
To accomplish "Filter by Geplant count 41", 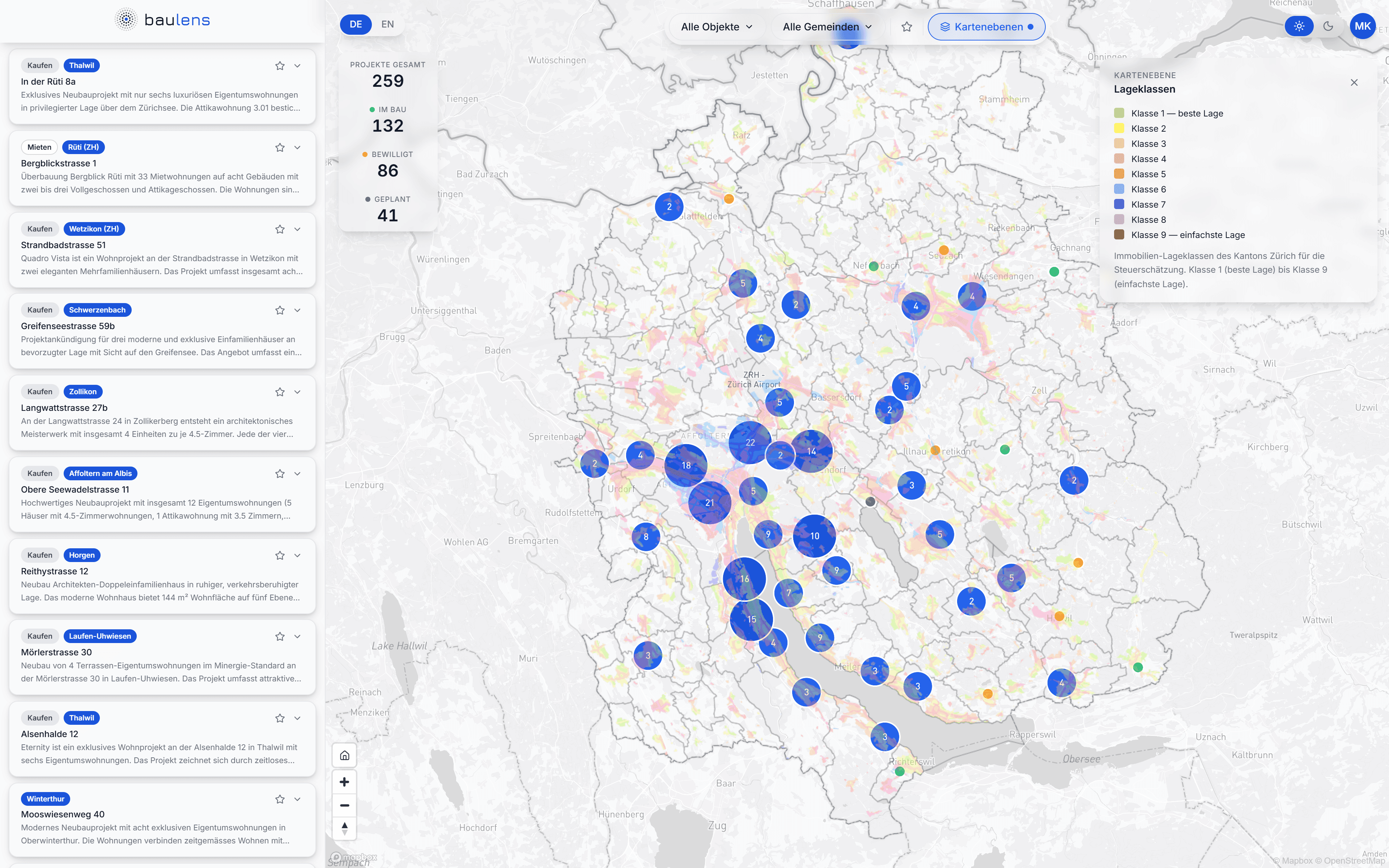I will (388, 209).
